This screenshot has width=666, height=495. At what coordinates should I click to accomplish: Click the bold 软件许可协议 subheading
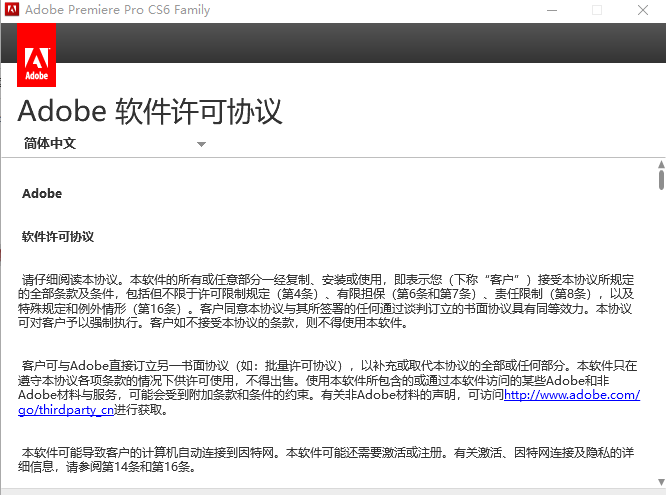[58, 237]
